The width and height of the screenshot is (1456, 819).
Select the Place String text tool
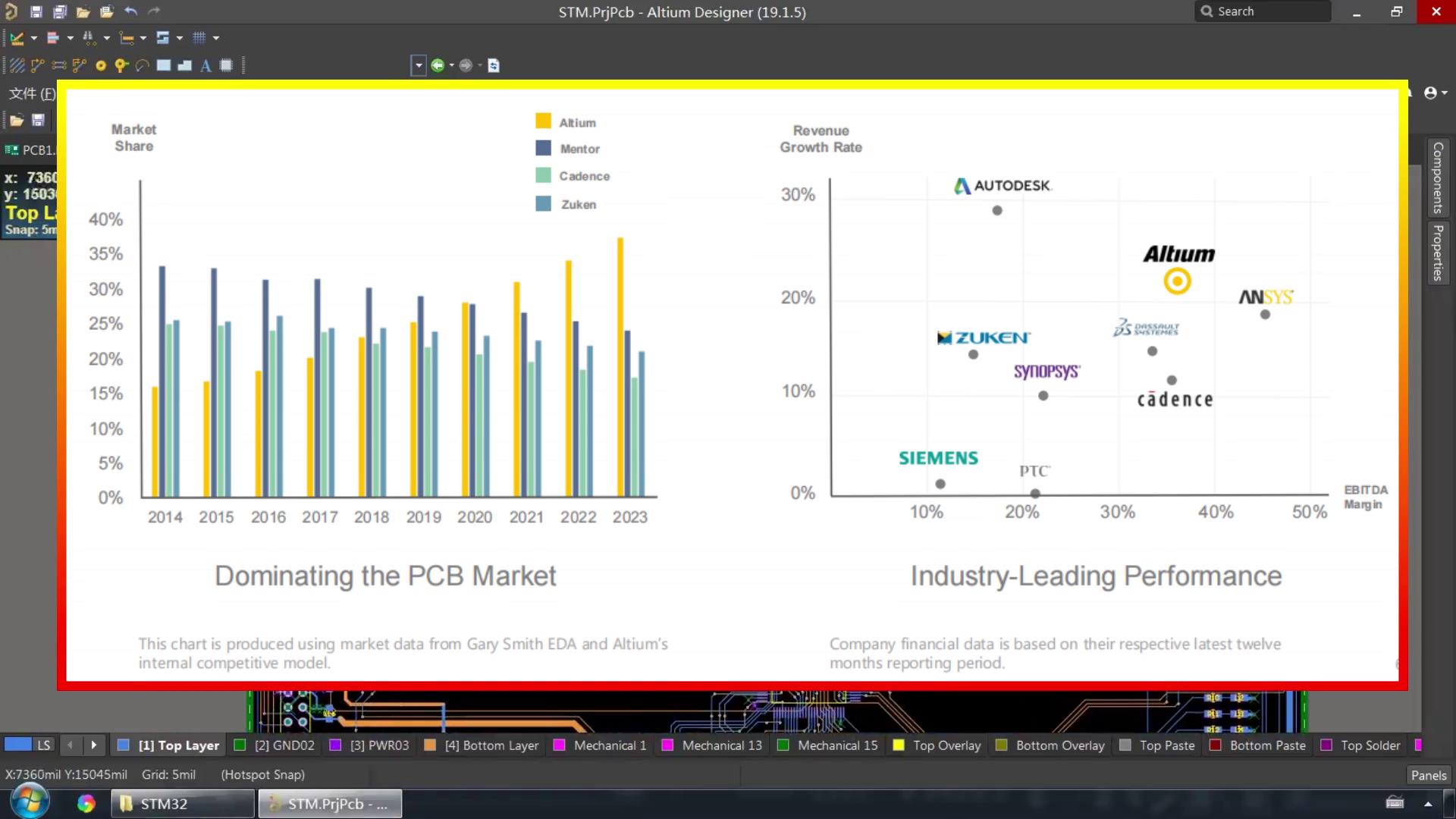coord(206,66)
